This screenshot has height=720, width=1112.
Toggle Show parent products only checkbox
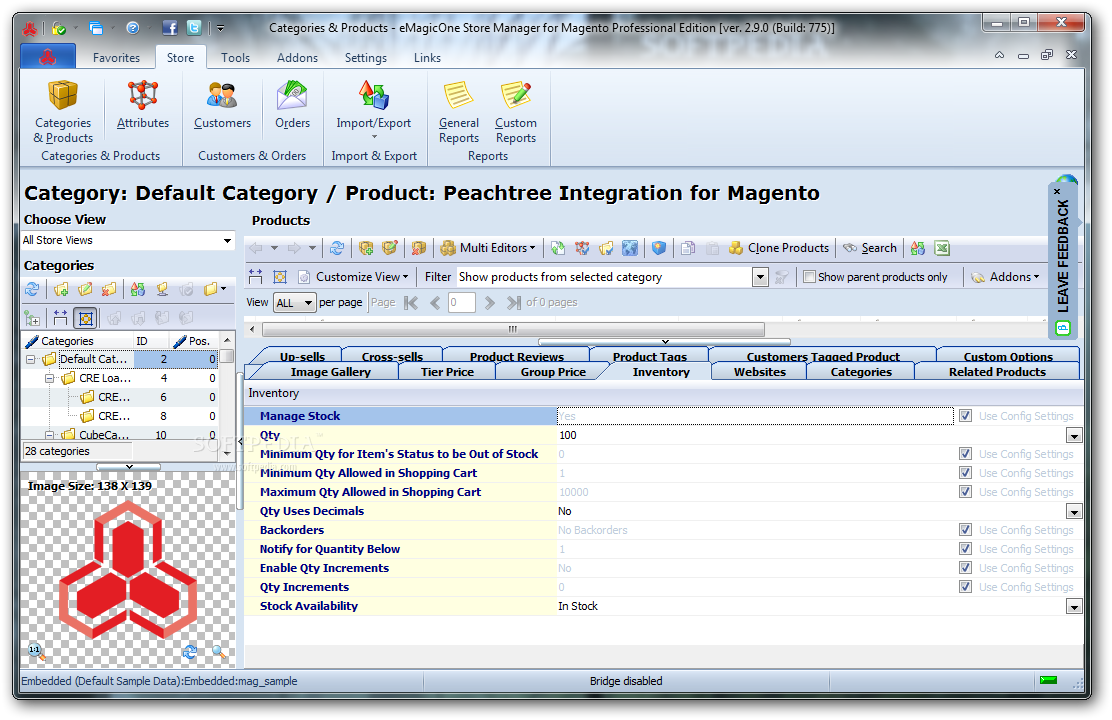808,277
